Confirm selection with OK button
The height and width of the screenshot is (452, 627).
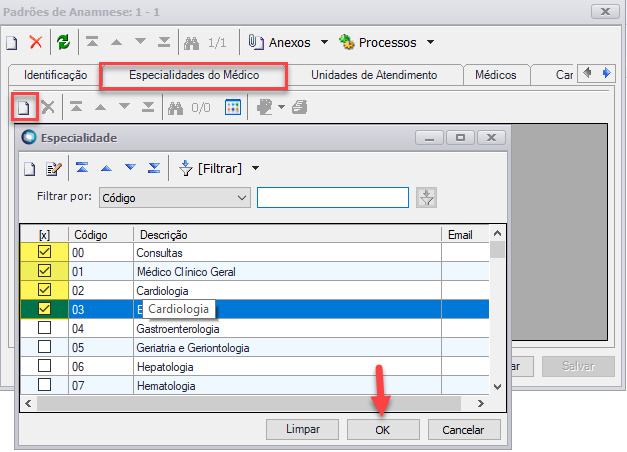(383, 430)
